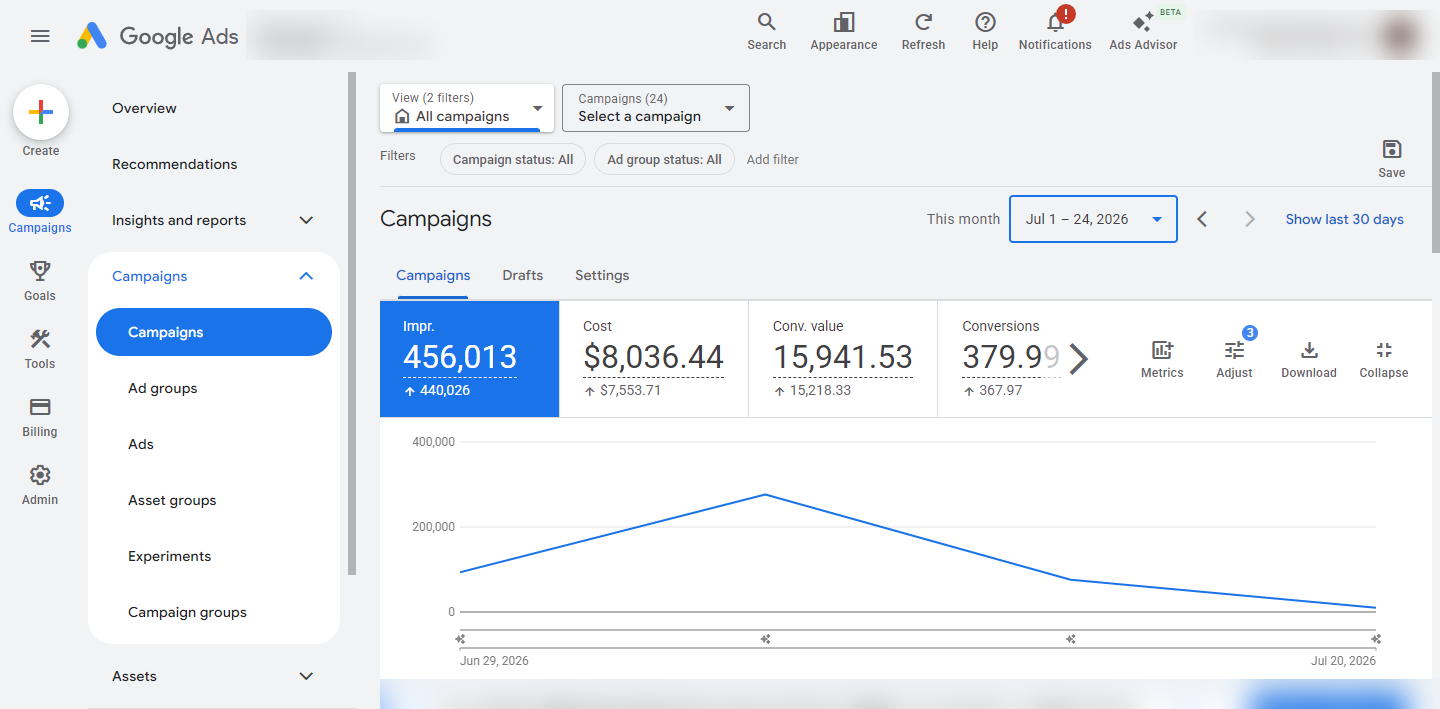Open the hamburger main menu
Viewport: 1440px width, 709px height.
pyautogui.click(x=40, y=36)
